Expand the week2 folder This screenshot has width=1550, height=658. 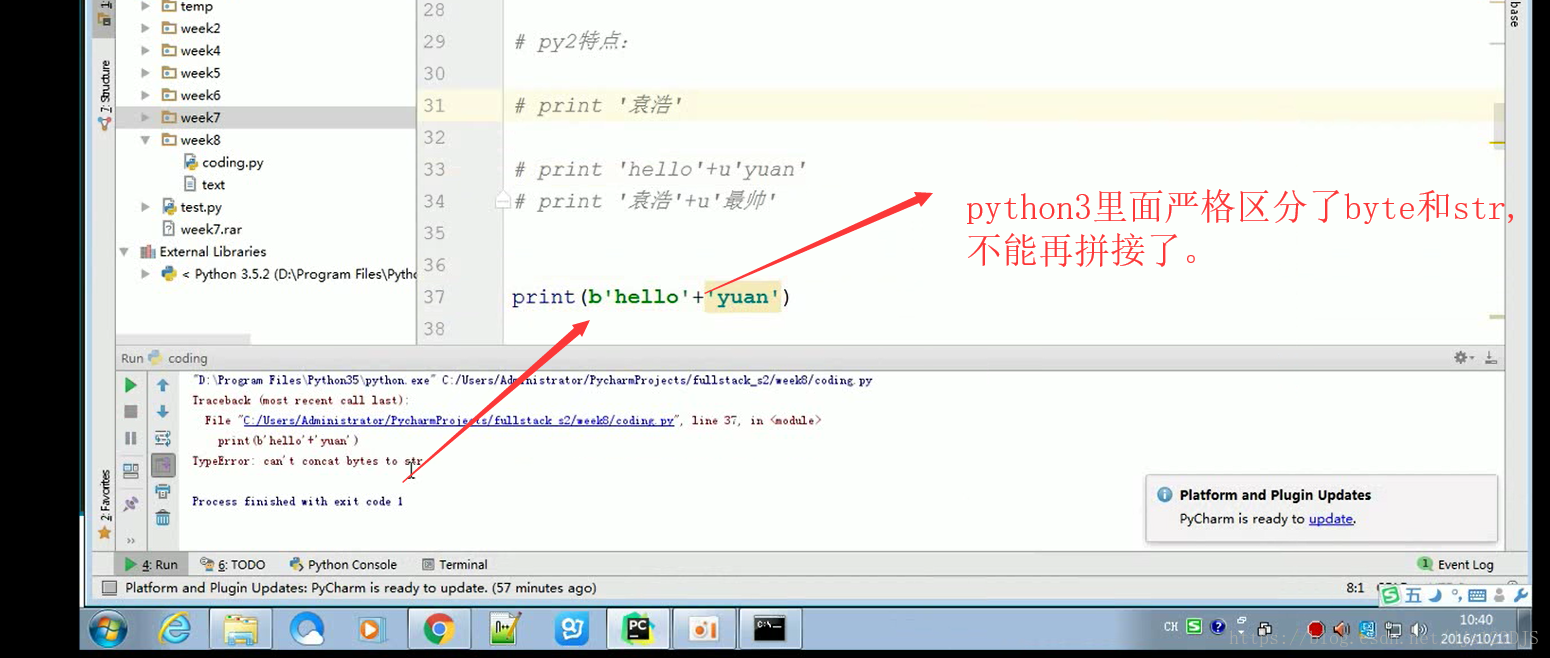click(146, 28)
